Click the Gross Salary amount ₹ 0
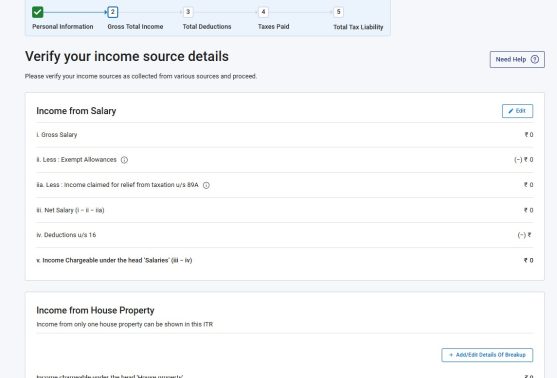The image size is (557, 378). [529, 135]
